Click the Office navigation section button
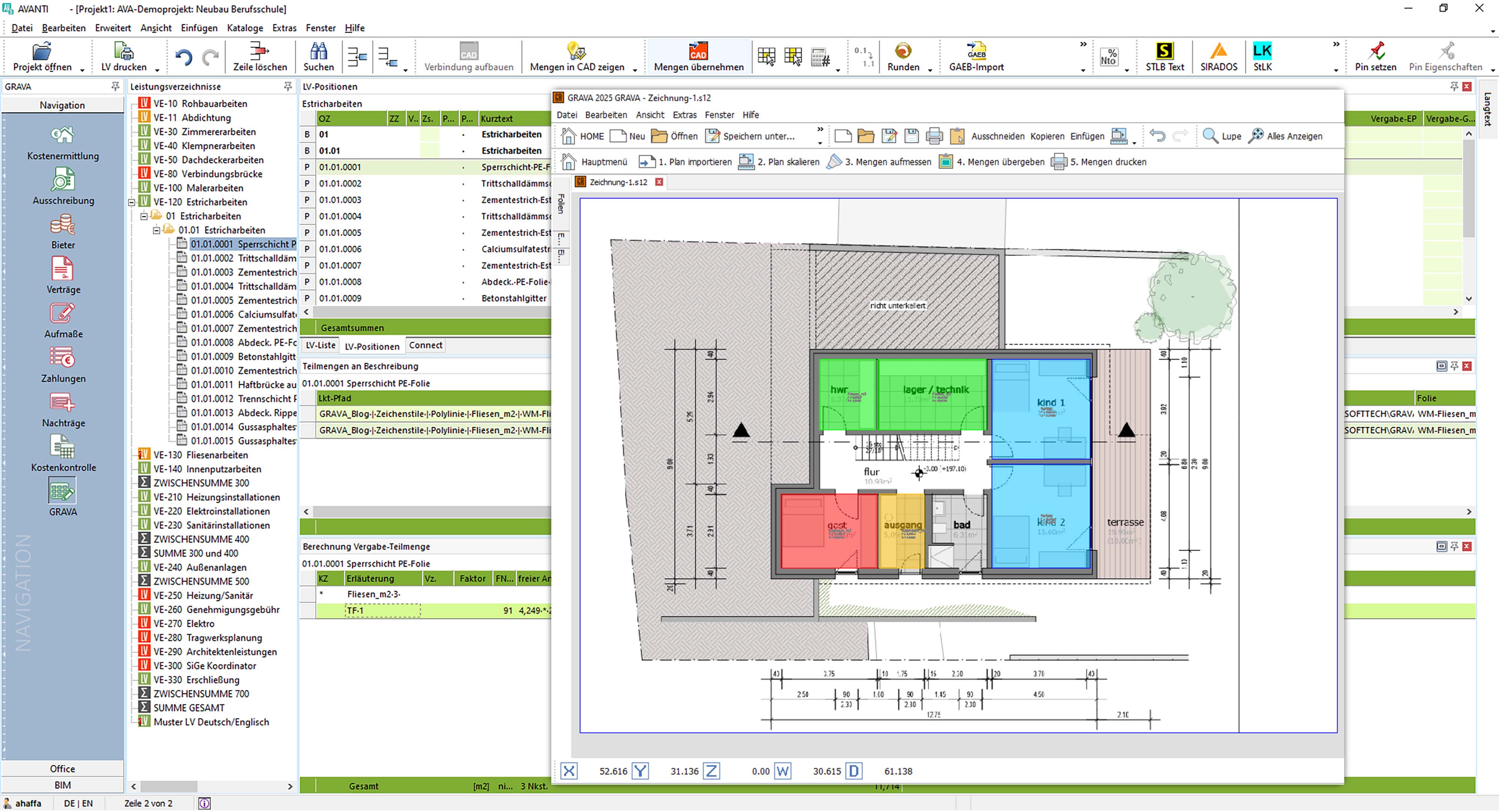1499x812 pixels. (62, 769)
